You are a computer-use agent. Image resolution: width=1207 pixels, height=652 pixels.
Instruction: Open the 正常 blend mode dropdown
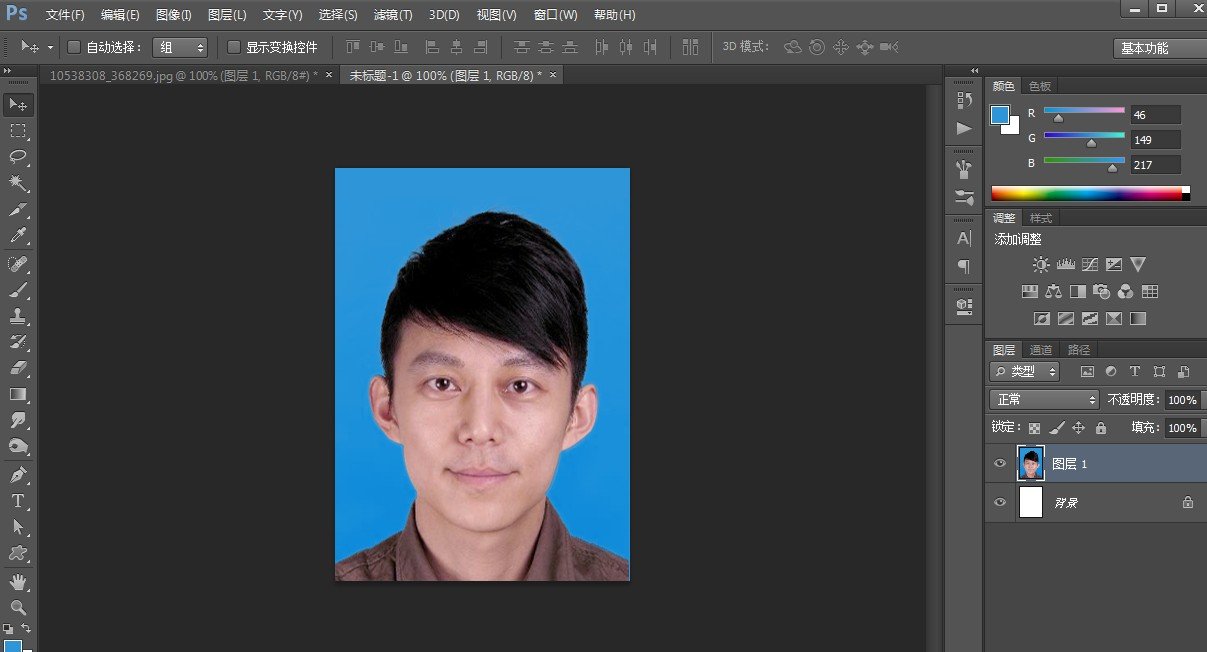coord(1044,399)
